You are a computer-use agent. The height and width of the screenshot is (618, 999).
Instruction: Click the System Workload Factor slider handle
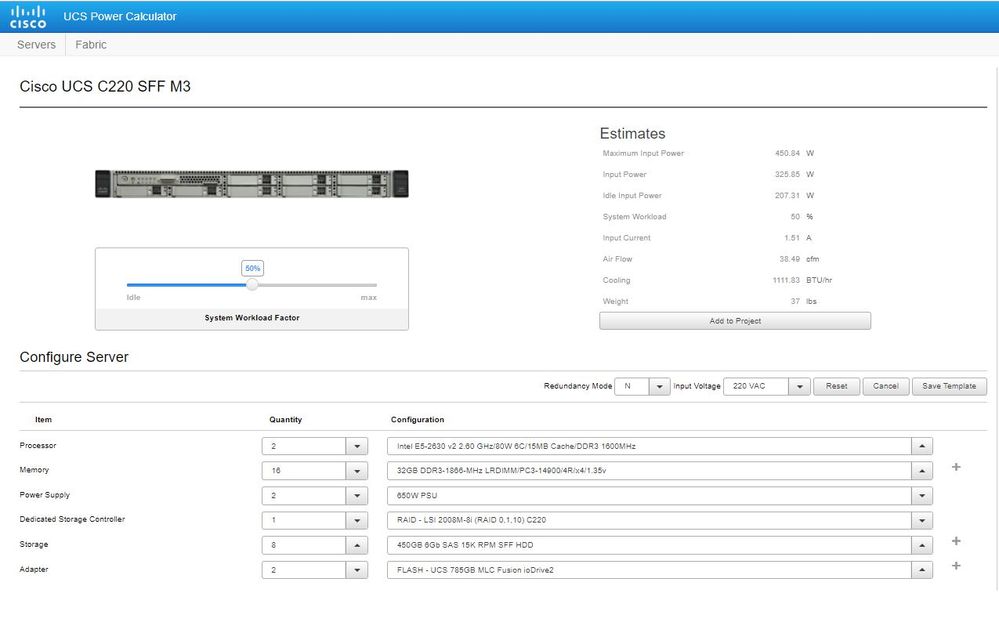pyautogui.click(x=252, y=285)
